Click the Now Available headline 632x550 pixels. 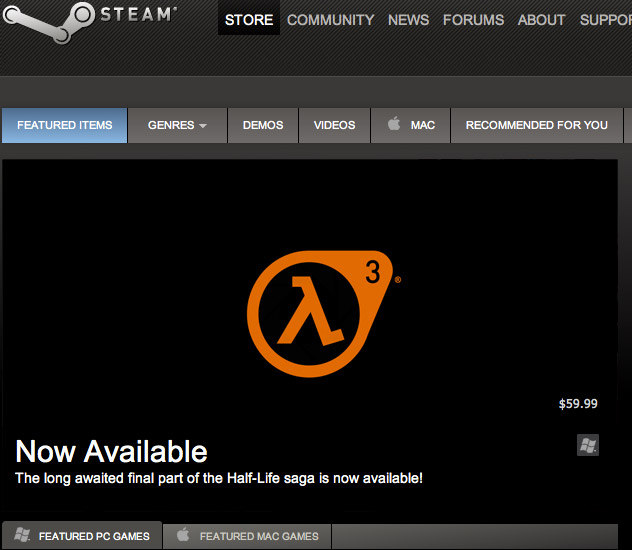click(111, 451)
